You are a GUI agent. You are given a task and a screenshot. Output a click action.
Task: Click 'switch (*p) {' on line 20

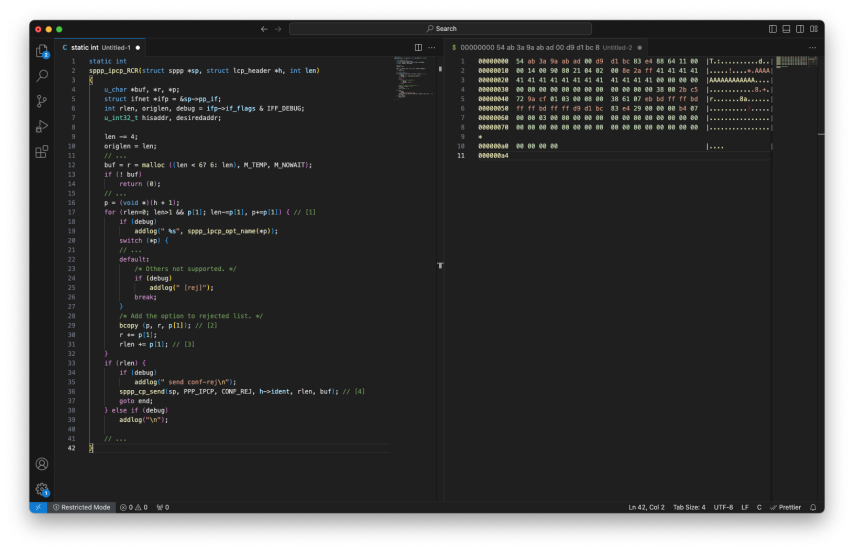pyautogui.click(x=144, y=241)
